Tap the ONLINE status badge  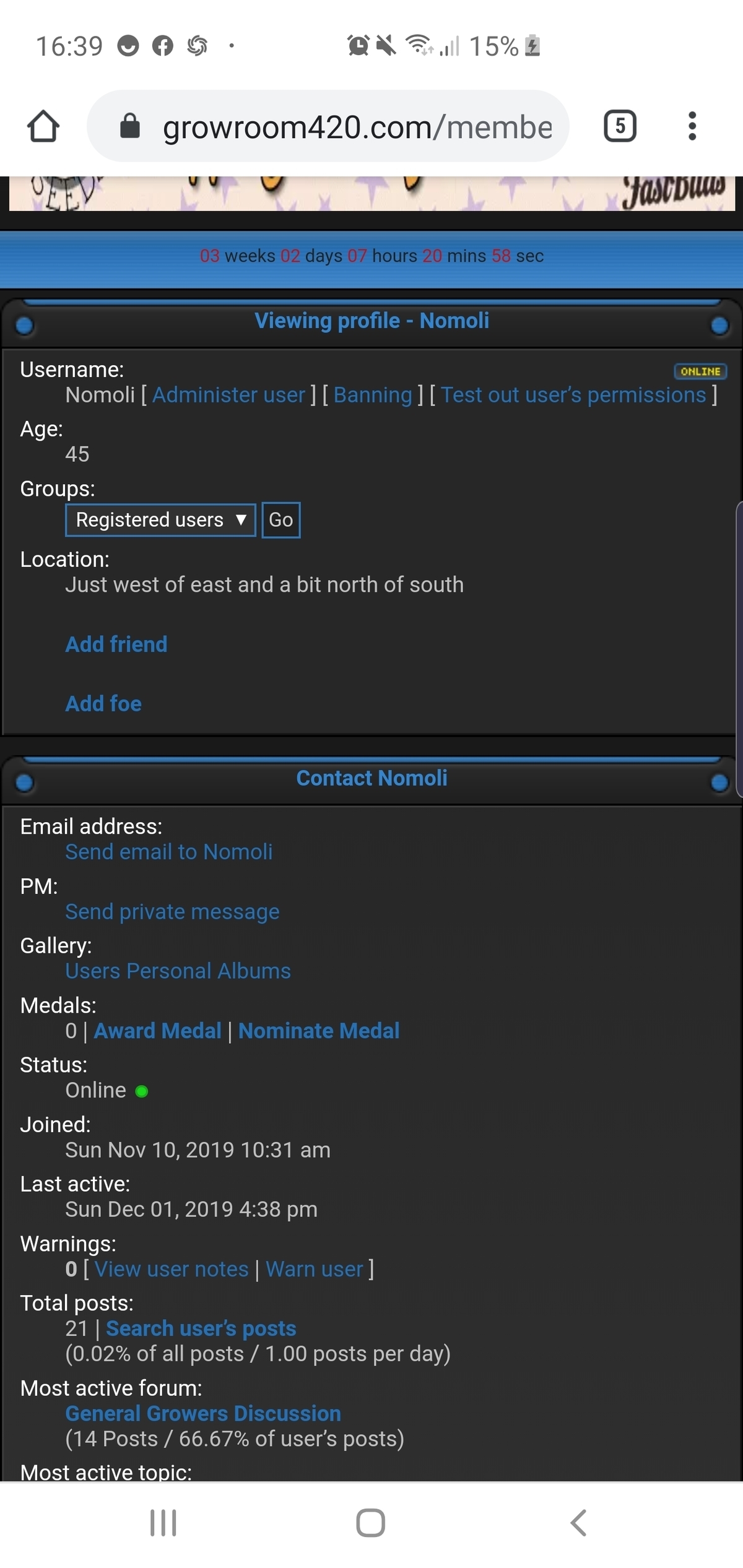[x=700, y=371]
